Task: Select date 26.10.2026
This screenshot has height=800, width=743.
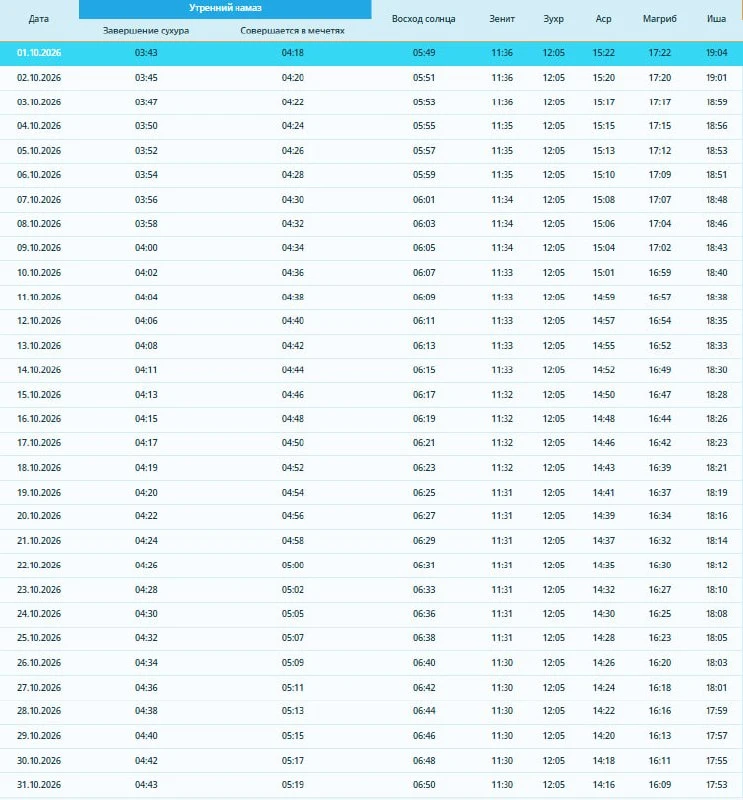Action: (x=39, y=662)
